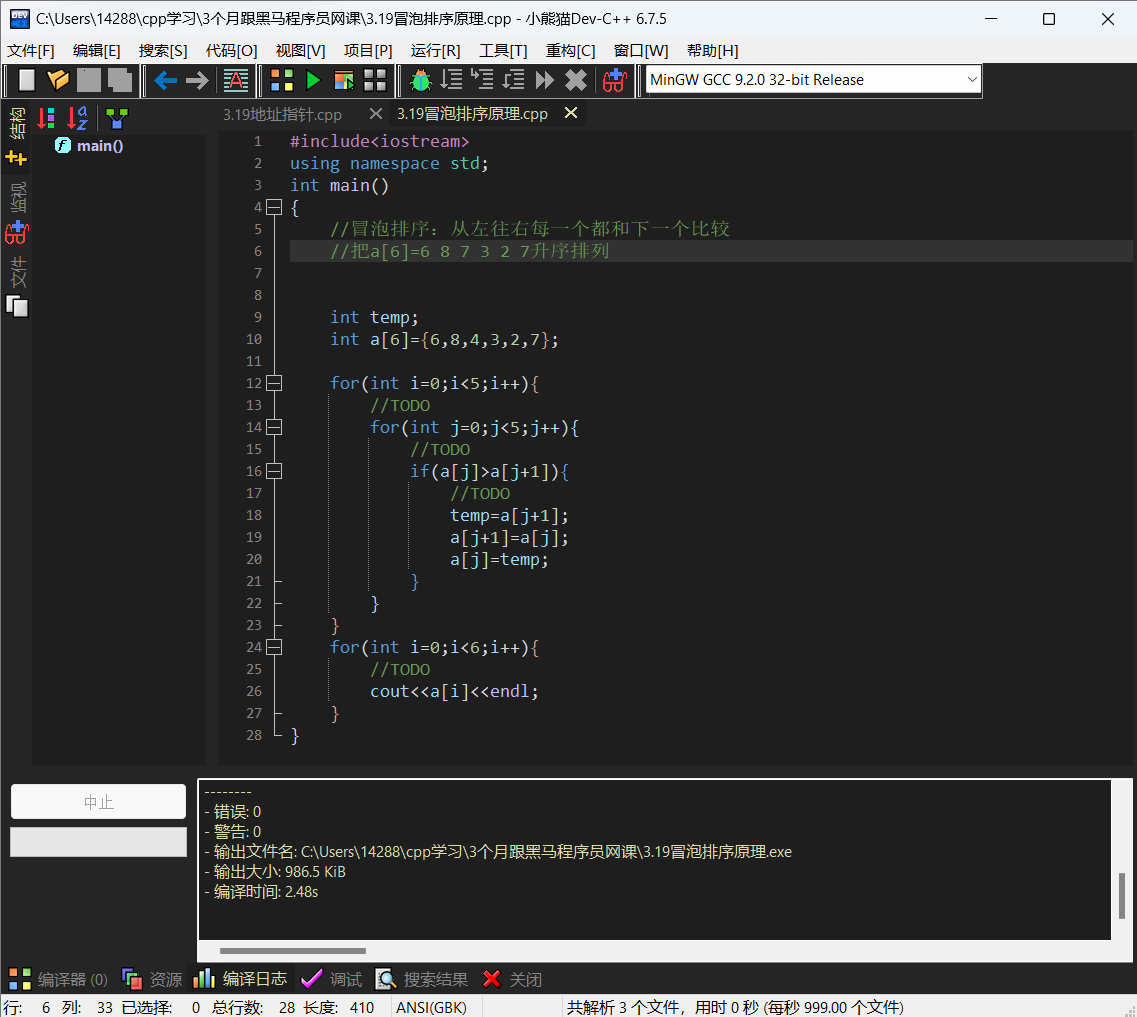Click the Save file toolbar icon
Image resolution: width=1137 pixels, height=1017 pixels.
(x=88, y=80)
